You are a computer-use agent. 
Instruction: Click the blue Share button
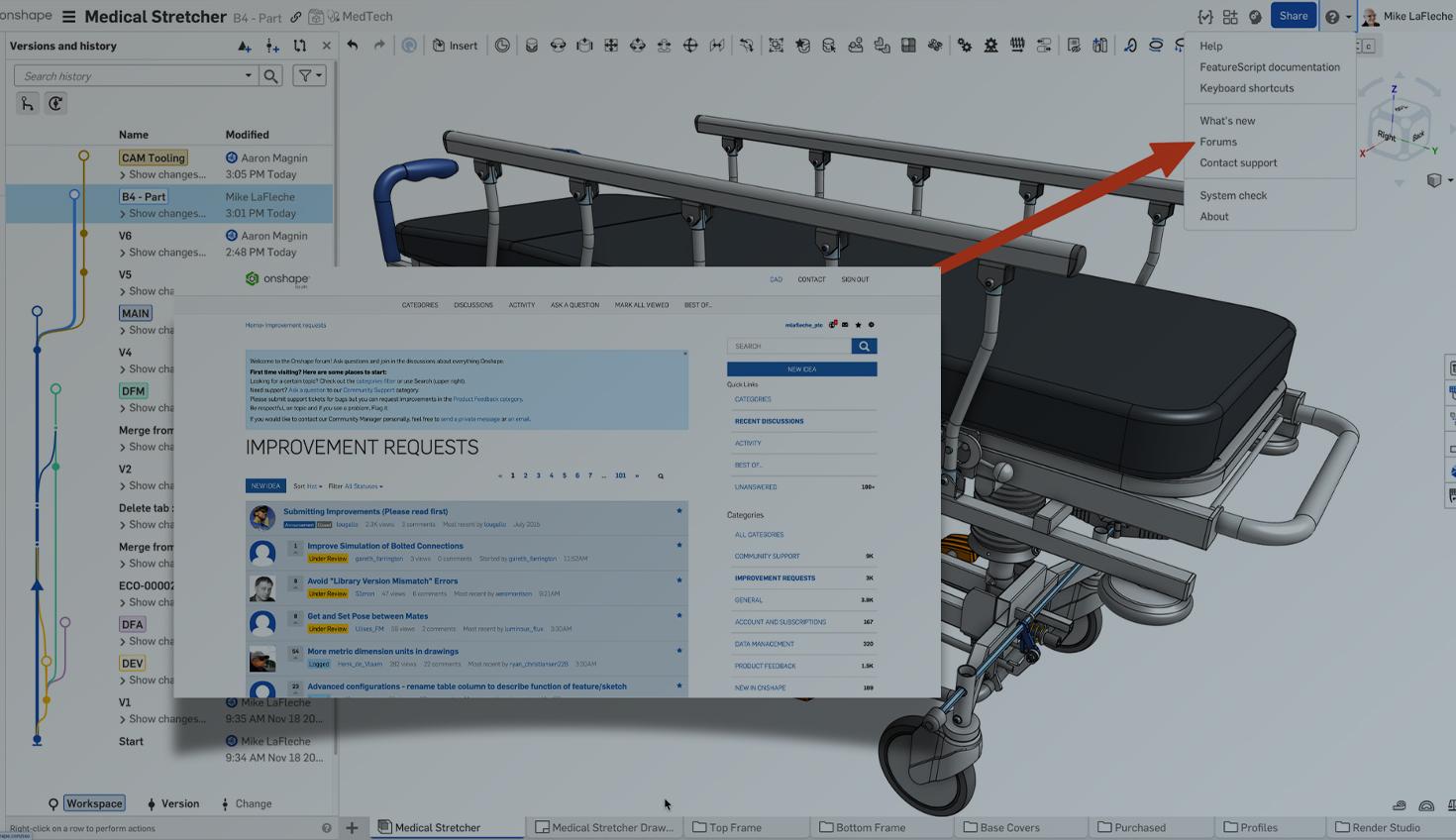tap(1293, 16)
